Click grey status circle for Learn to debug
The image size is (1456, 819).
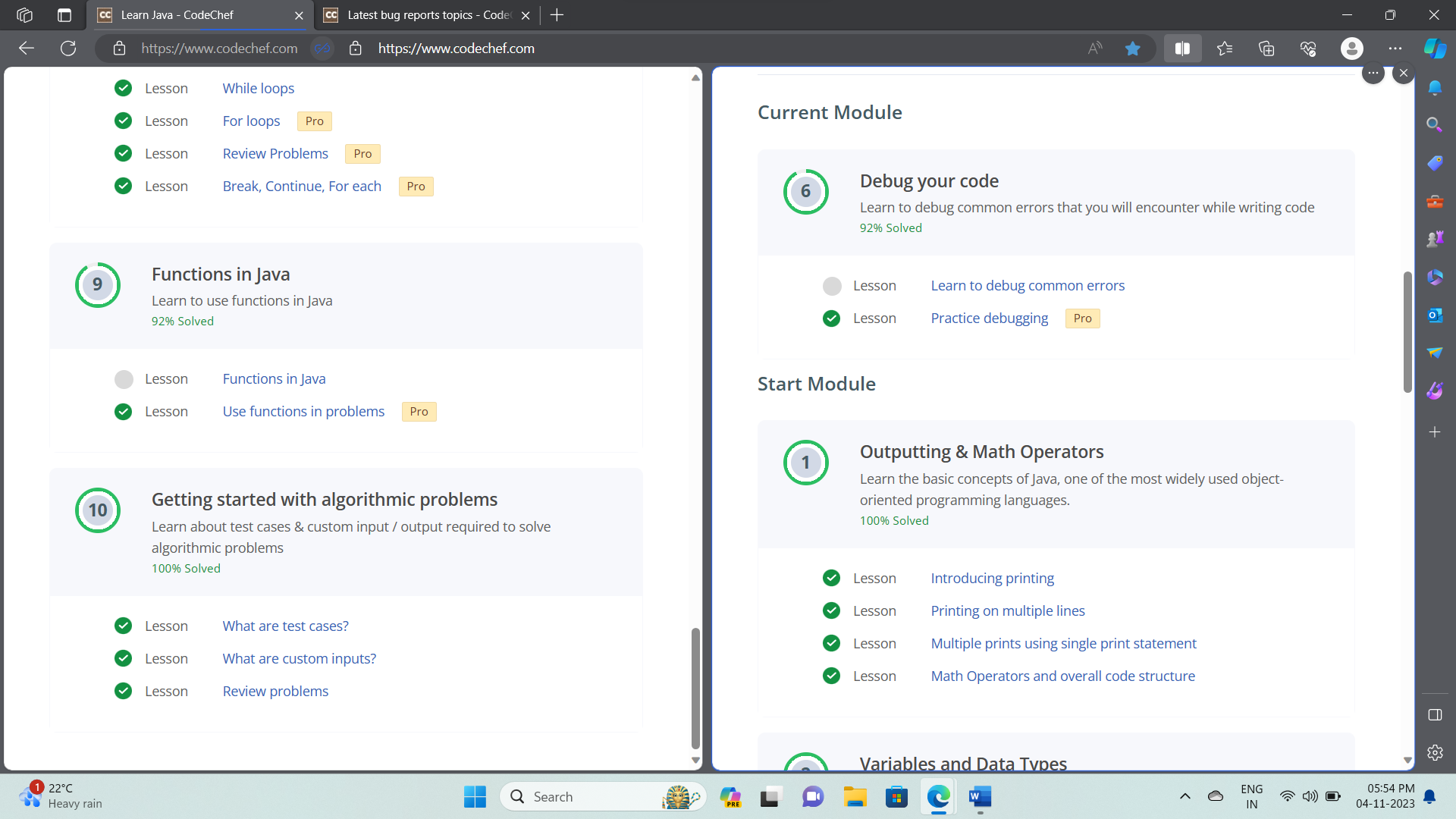[832, 286]
